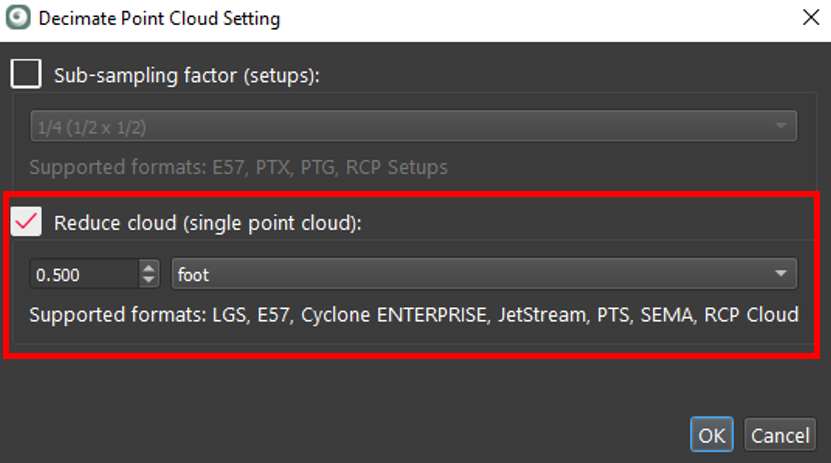Screen dimensions: 831x463
Task: Close the Decimate Point Cloud Setting dialog
Action: coord(808,18)
